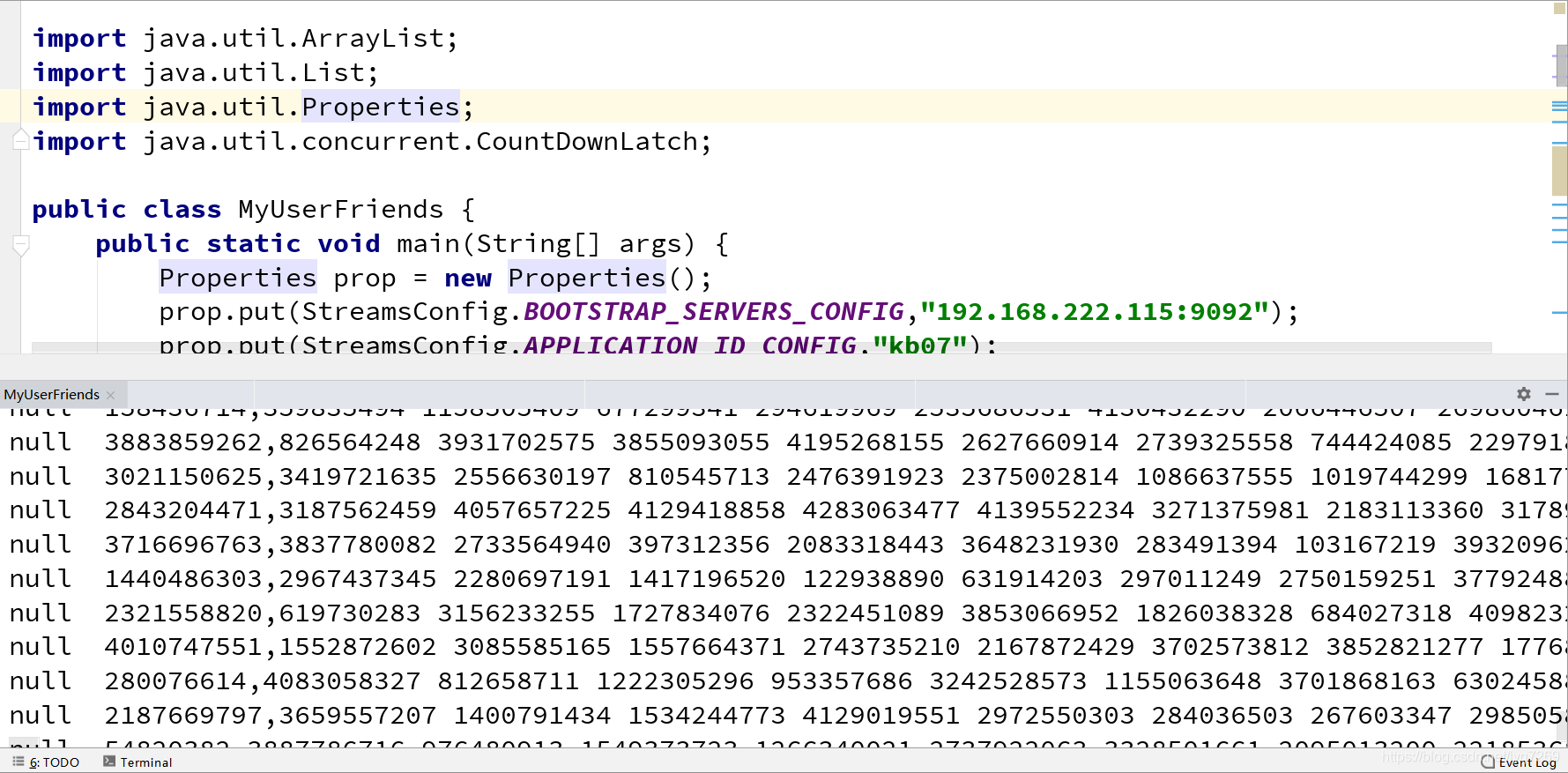The width and height of the screenshot is (1568, 773).
Task: Click output value 4129418858
Action: [707, 509]
